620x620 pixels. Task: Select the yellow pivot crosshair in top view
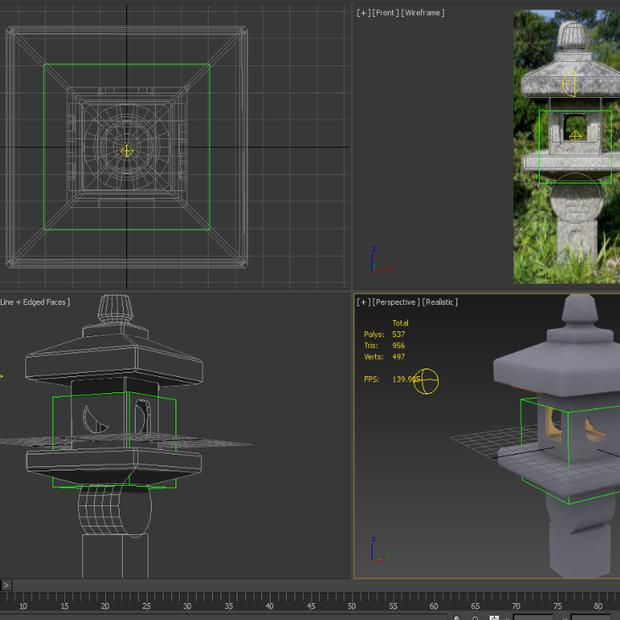tap(127, 151)
